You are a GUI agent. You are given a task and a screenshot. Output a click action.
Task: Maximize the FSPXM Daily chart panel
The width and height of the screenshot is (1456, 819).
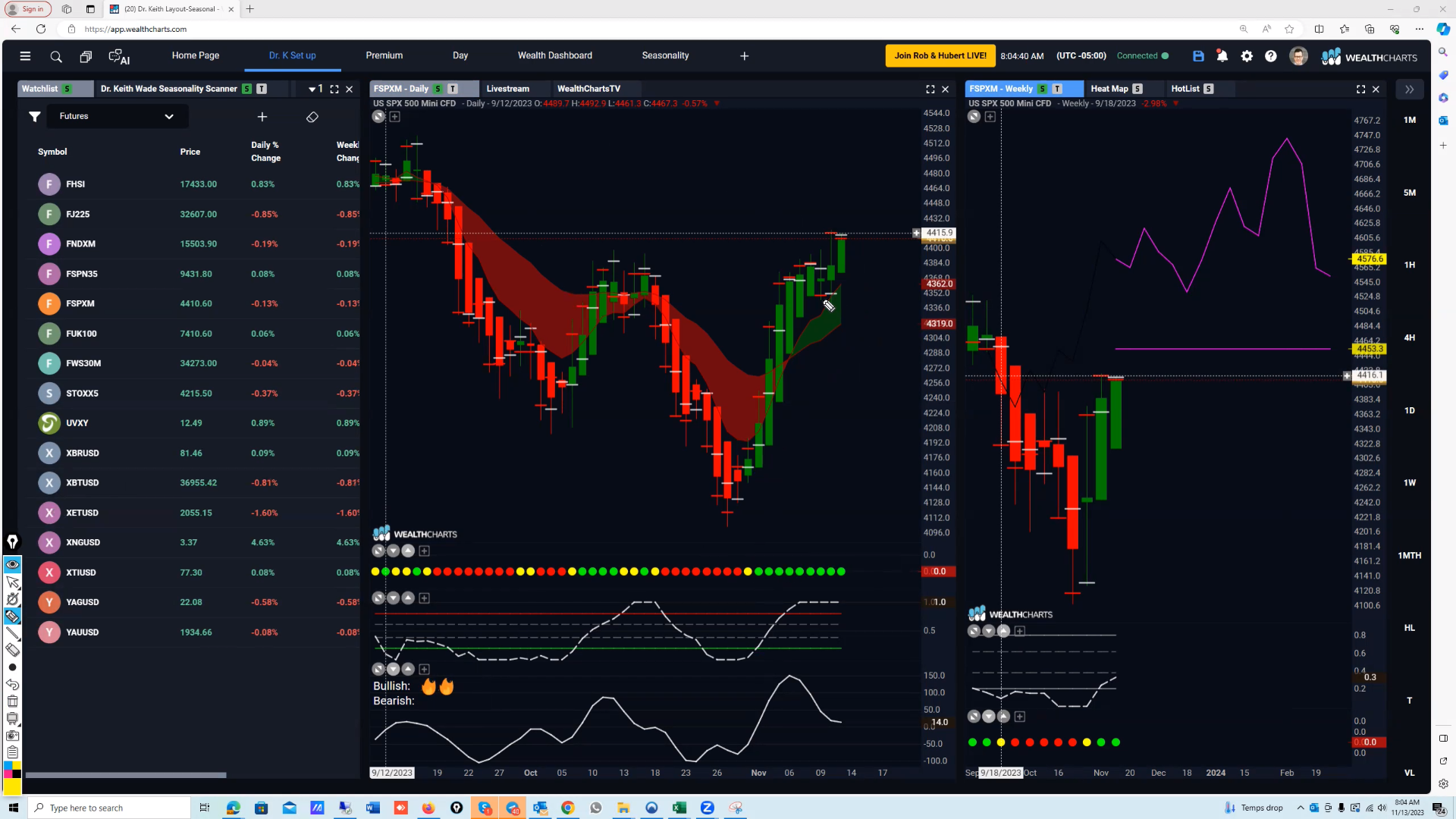pyautogui.click(x=930, y=89)
